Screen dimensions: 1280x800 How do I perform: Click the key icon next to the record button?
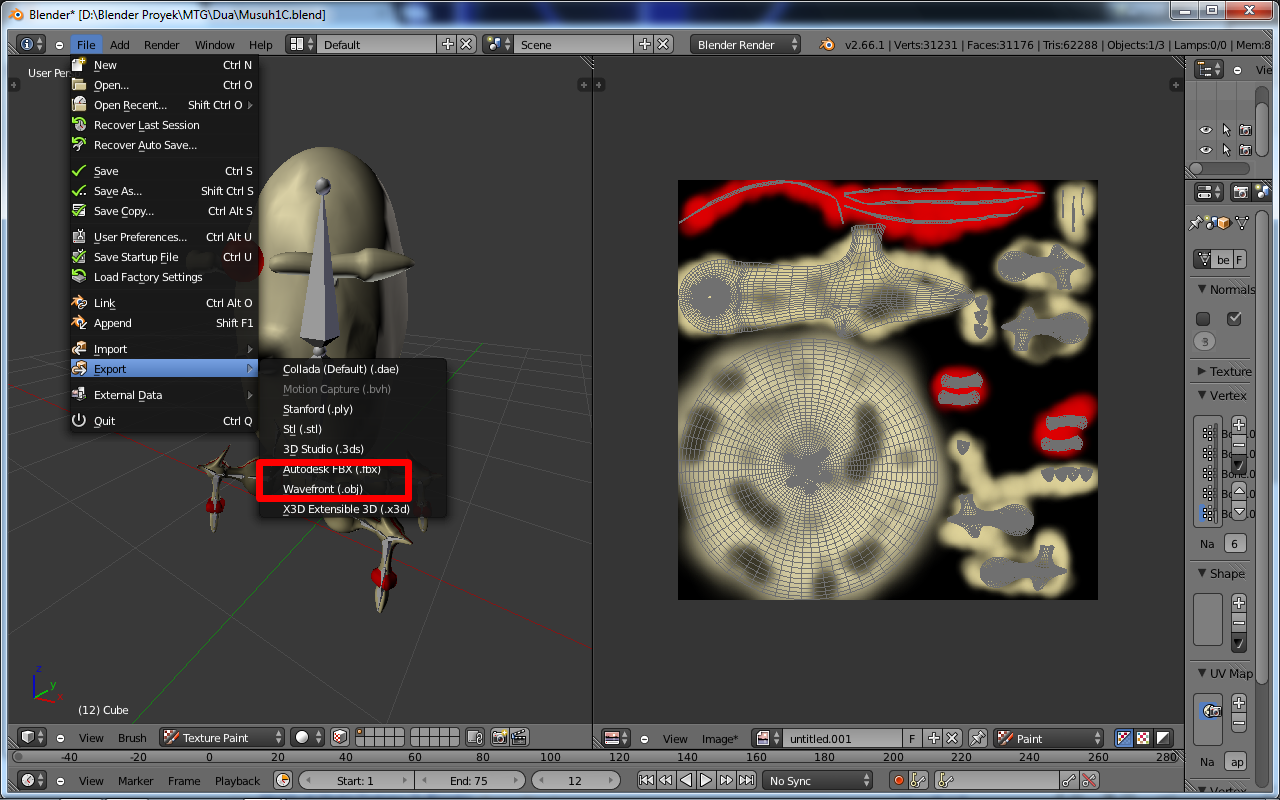919,780
